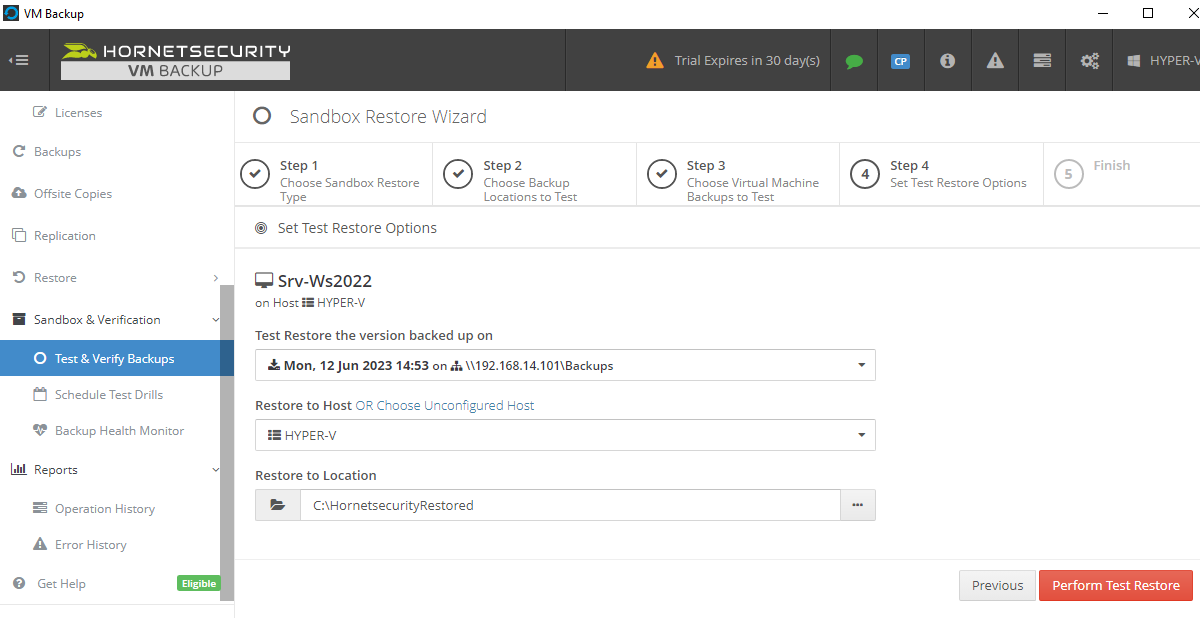
Task: Open the servers icon in the top toolbar
Action: (1041, 61)
